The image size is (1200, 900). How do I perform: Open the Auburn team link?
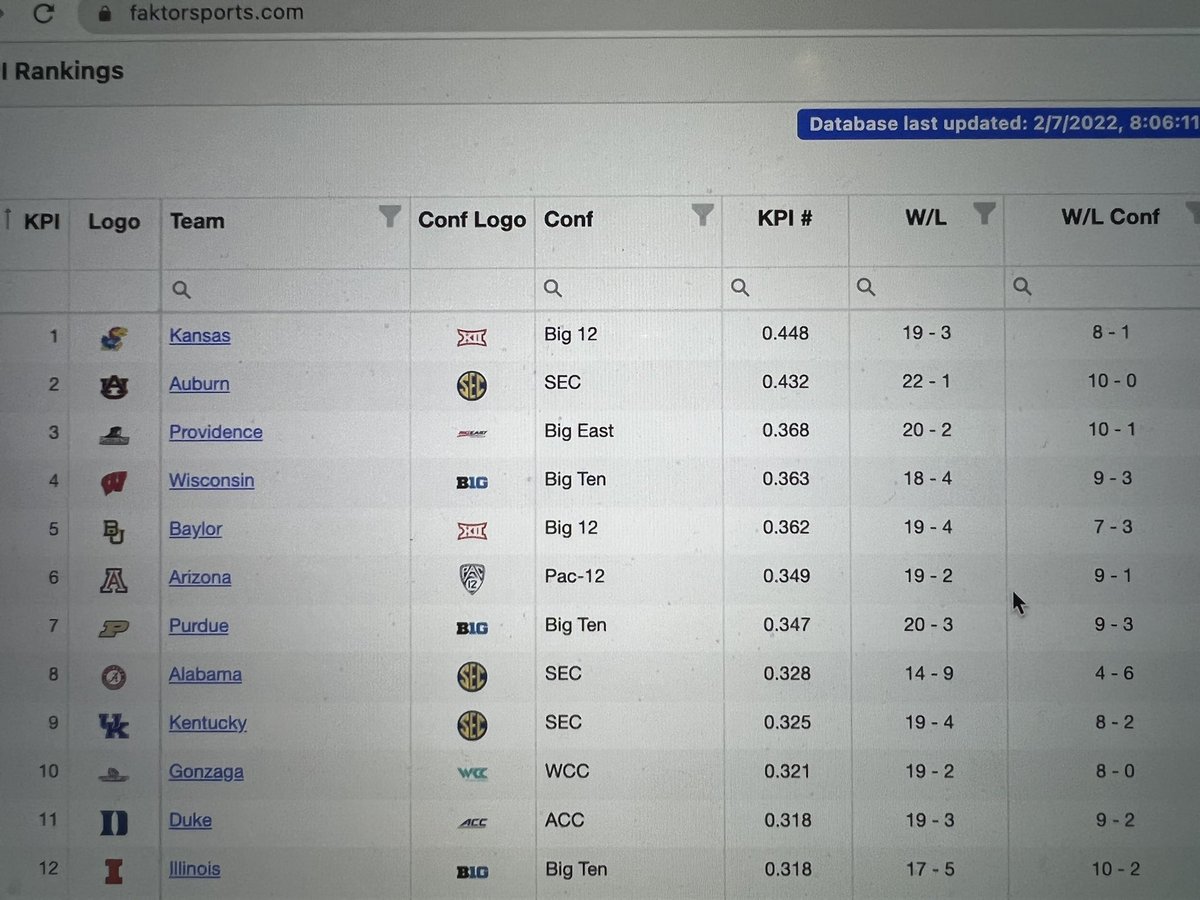tap(199, 384)
